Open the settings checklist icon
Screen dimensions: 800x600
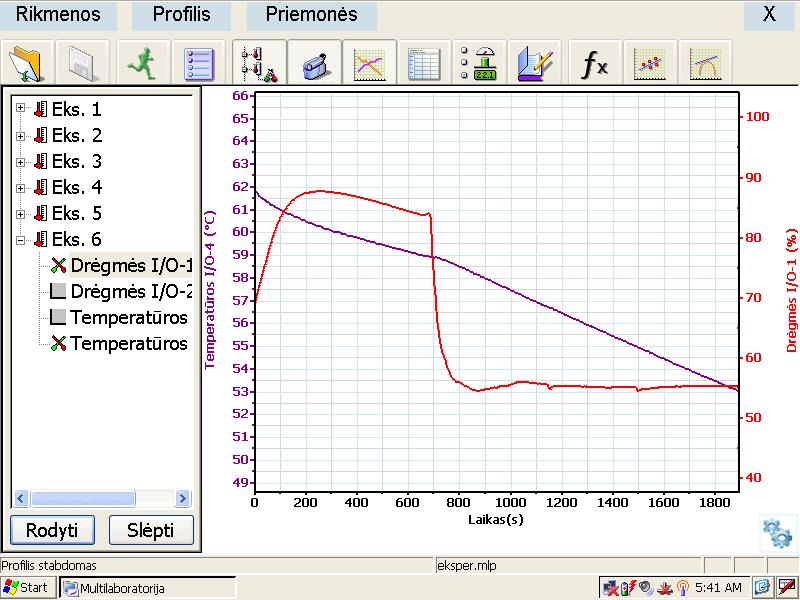click(198, 62)
